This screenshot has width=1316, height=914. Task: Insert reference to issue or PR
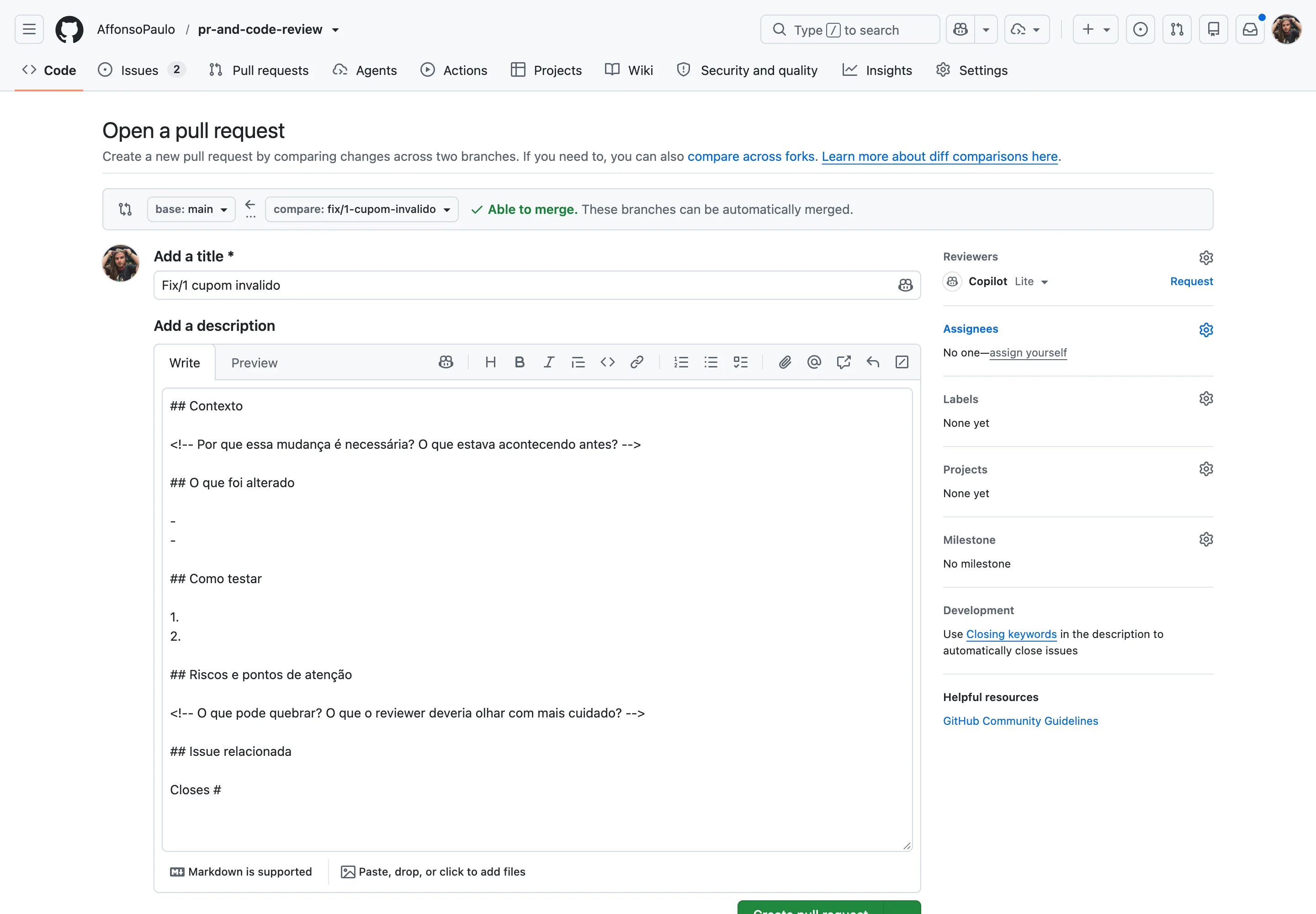(843, 362)
